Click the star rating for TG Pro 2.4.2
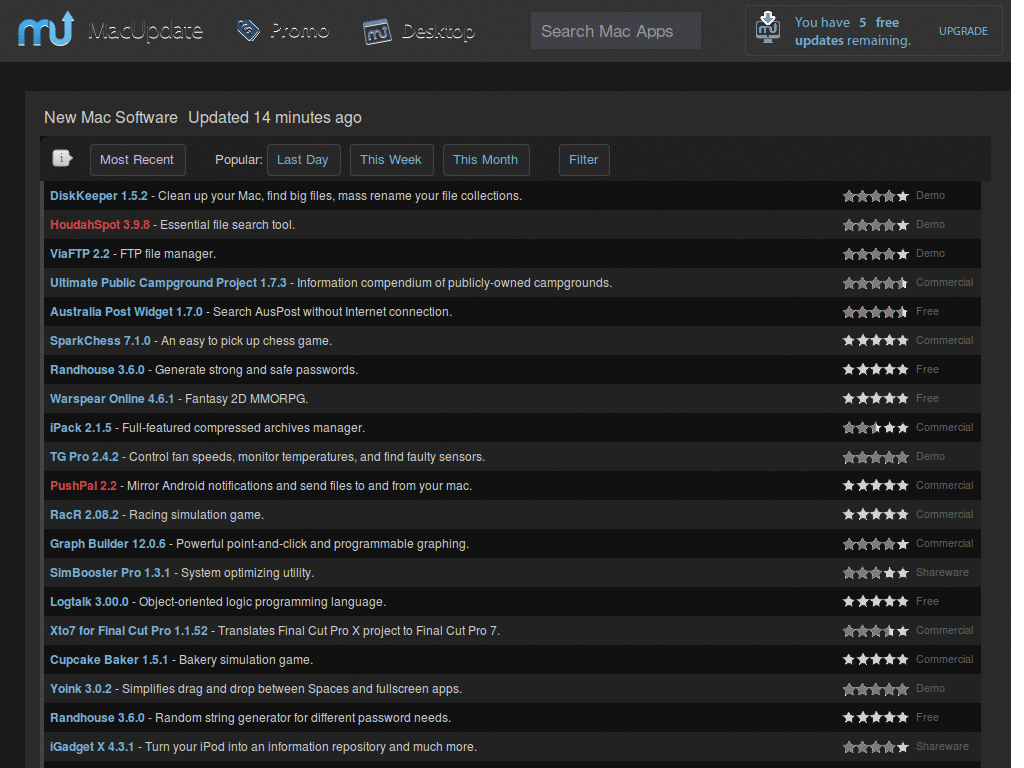The image size is (1024, 768). (x=875, y=456)
